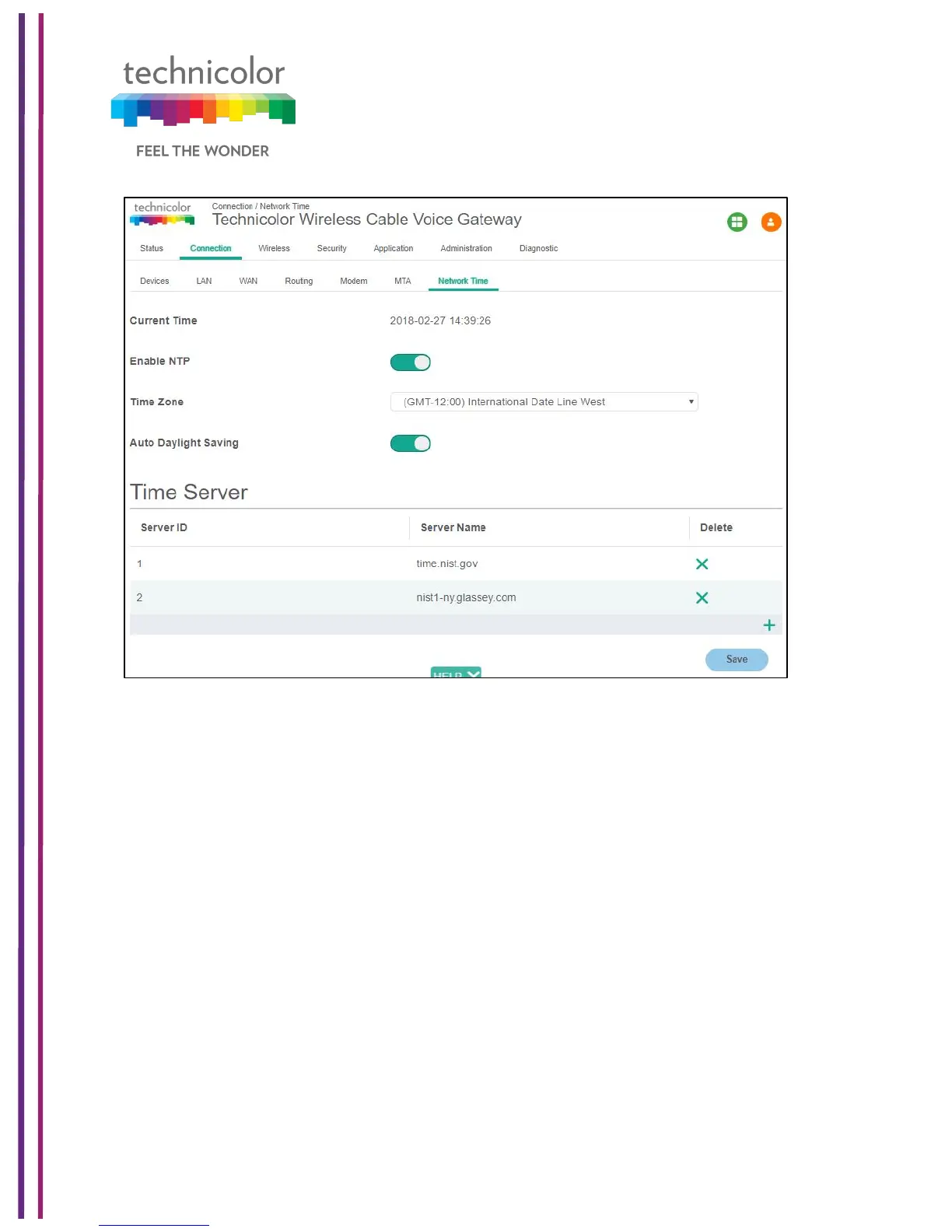The width and height of the screenshot is (952, 1232).
Task: Click the Time Zone label
Action: coord(156,402)
